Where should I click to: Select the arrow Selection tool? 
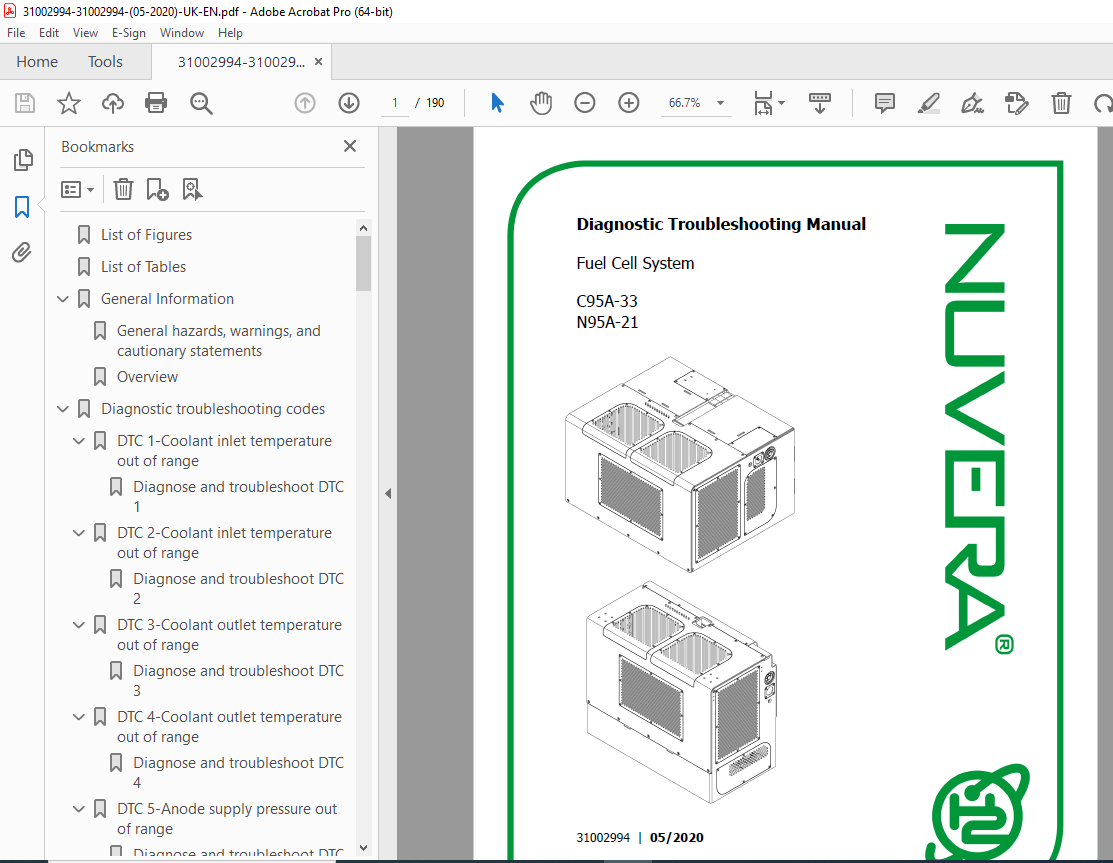[498, 103]
